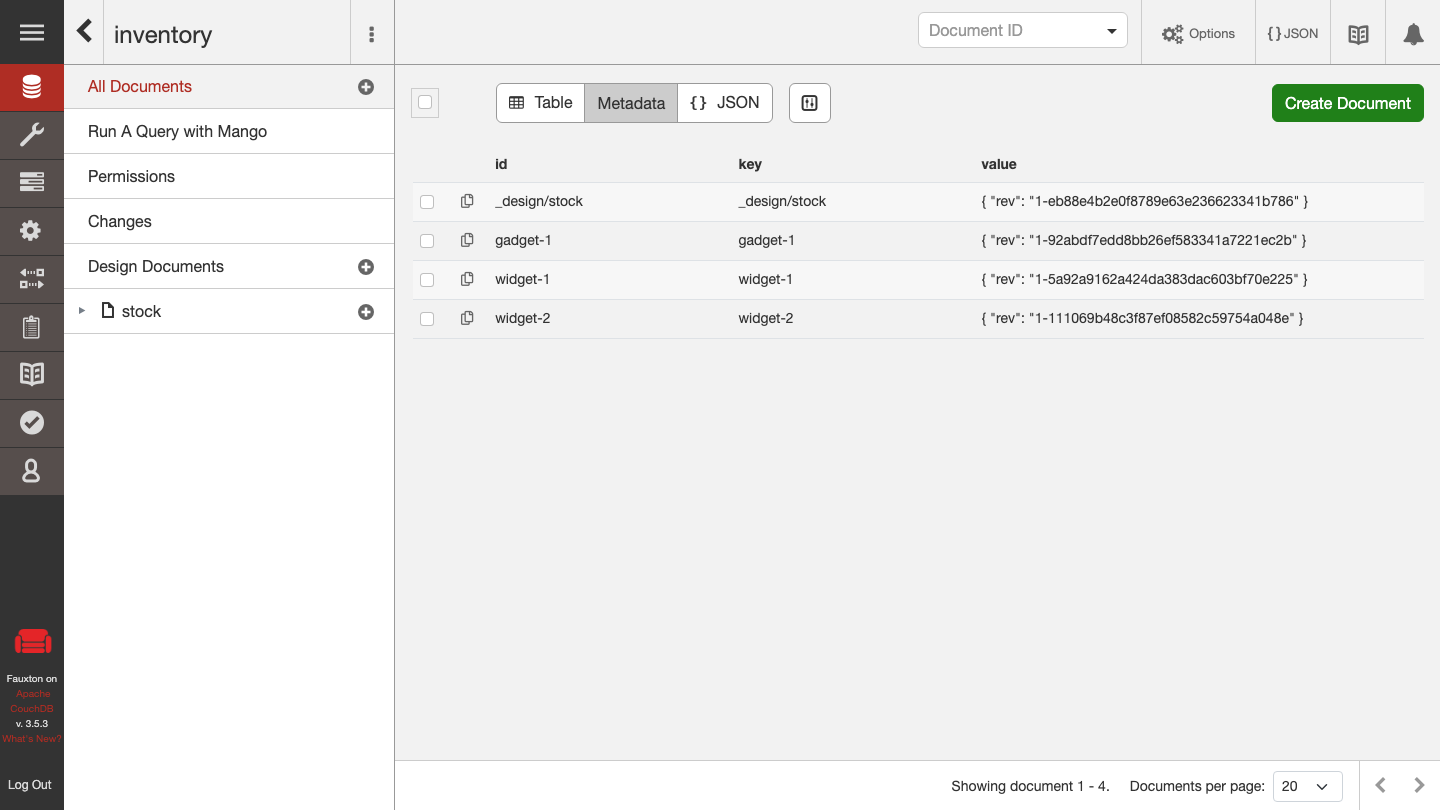Viewport: 1440px width, 810px height.
Task: Open the Document ID dropdown
Action: (x=1023, y=30)
